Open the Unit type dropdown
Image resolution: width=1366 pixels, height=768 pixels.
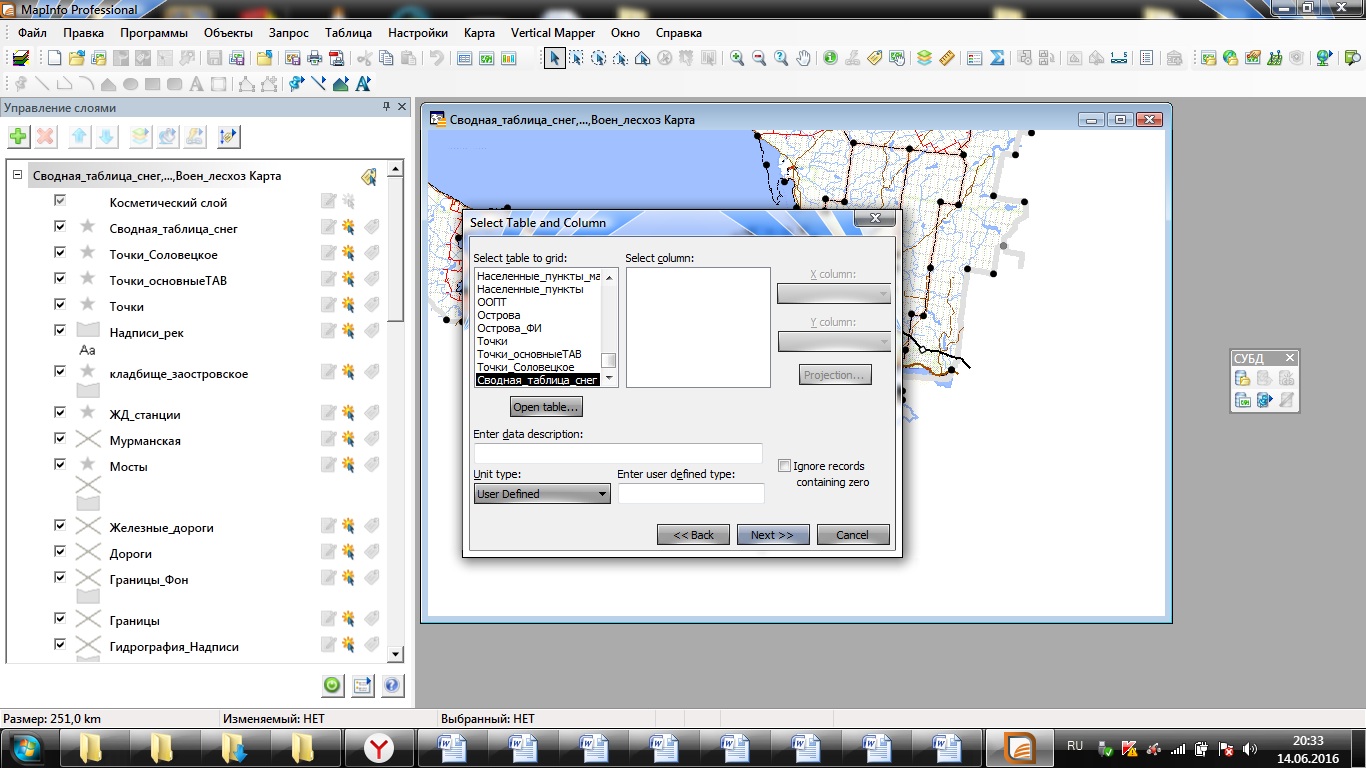542,494
